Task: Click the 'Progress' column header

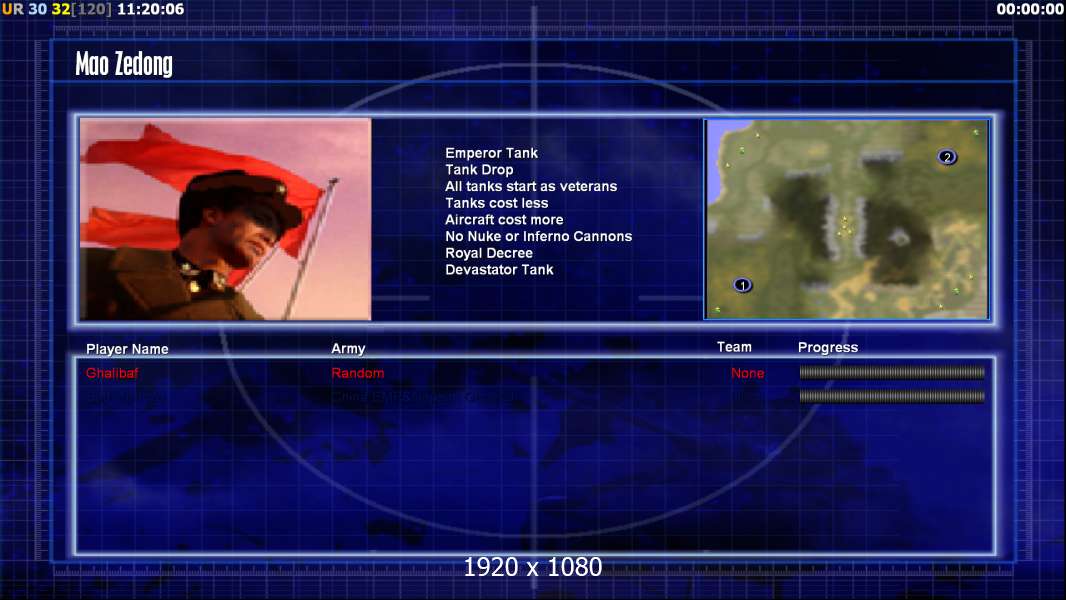Action: point(828,348)
